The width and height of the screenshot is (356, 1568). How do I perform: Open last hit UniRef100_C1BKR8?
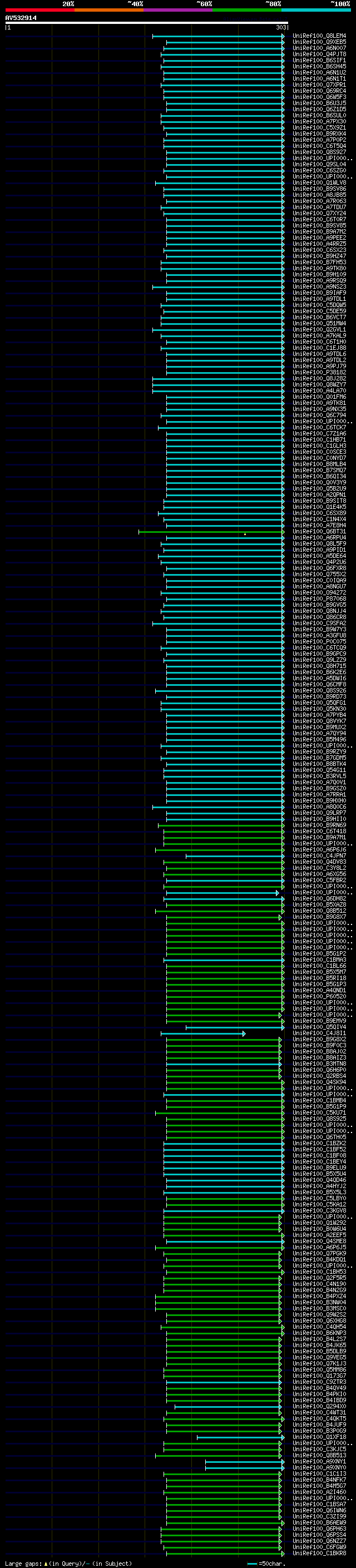coord(319,1554)
